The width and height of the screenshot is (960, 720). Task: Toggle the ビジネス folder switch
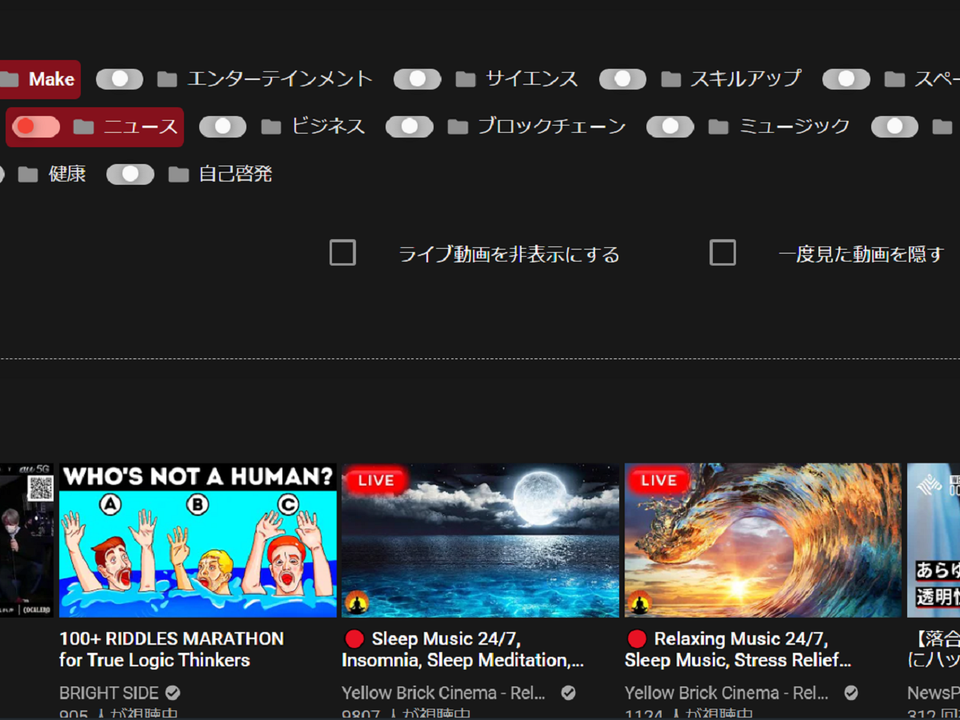(223, 127)
